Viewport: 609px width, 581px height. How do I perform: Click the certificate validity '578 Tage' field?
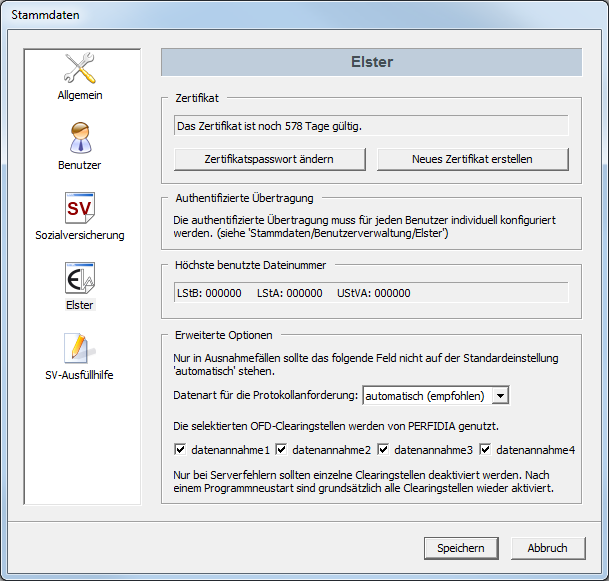coord(371,125)
